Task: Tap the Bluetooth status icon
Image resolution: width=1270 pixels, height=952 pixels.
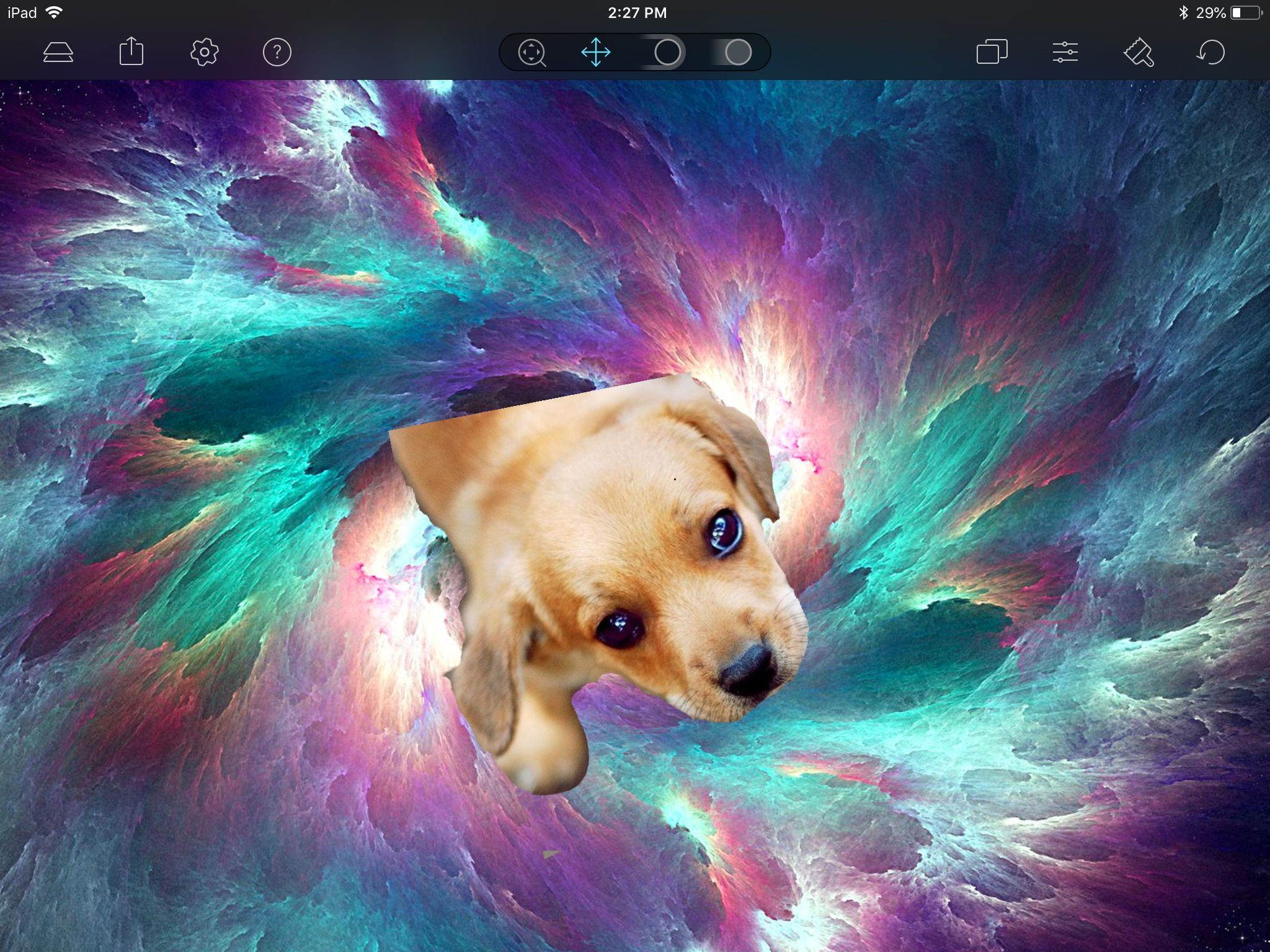Action: (1183, 12)
